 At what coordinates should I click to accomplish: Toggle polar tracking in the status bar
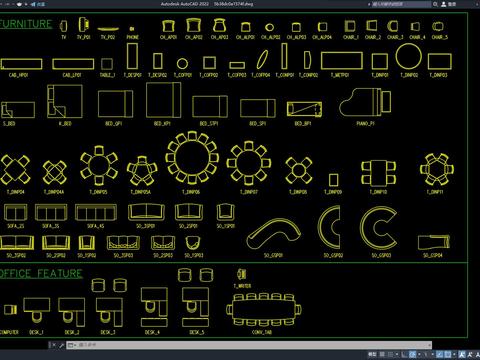[x=412, y=354]
